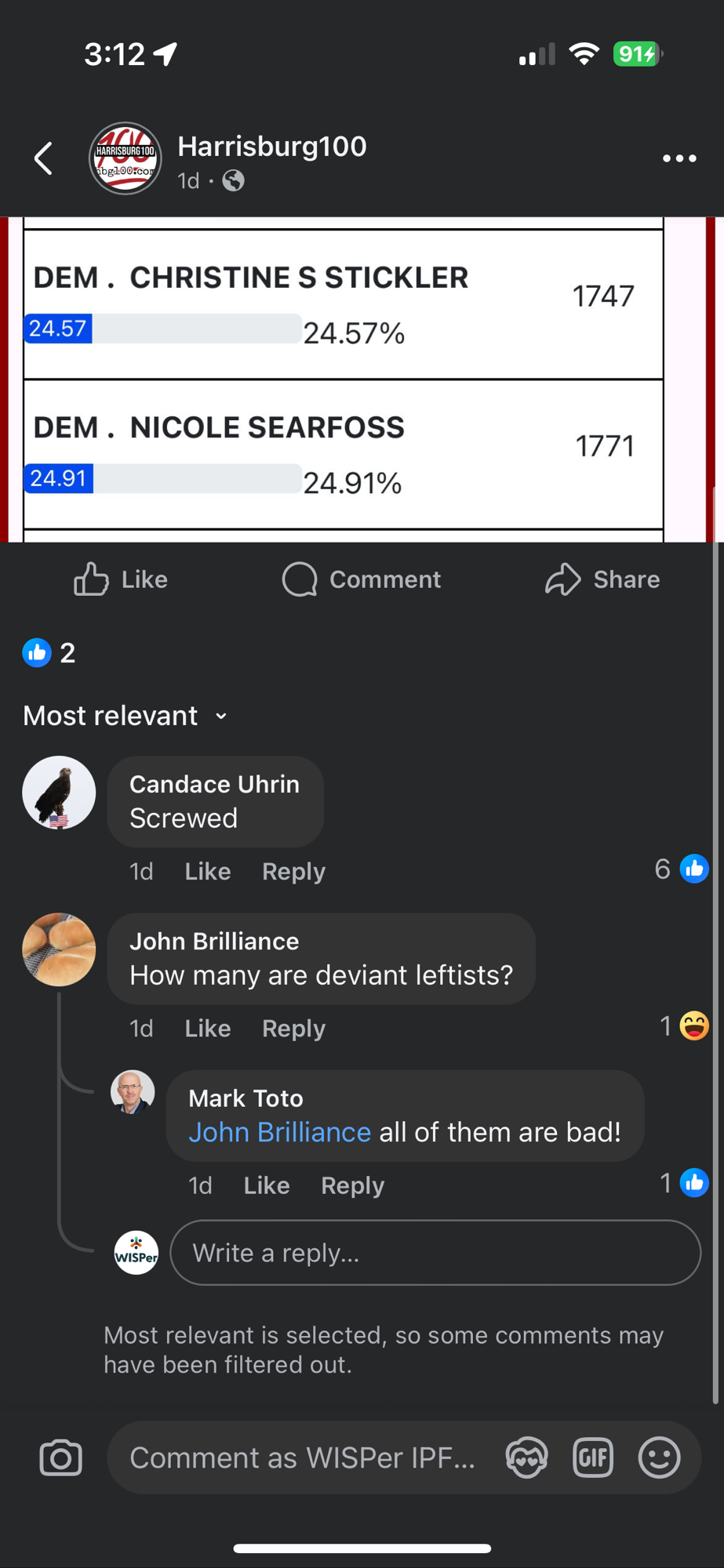The width and height of the screenshot is (724, 1568).
Task: View the laughing reaction on John's comment
Action: pyautogui.click(x=693, y=1025)
